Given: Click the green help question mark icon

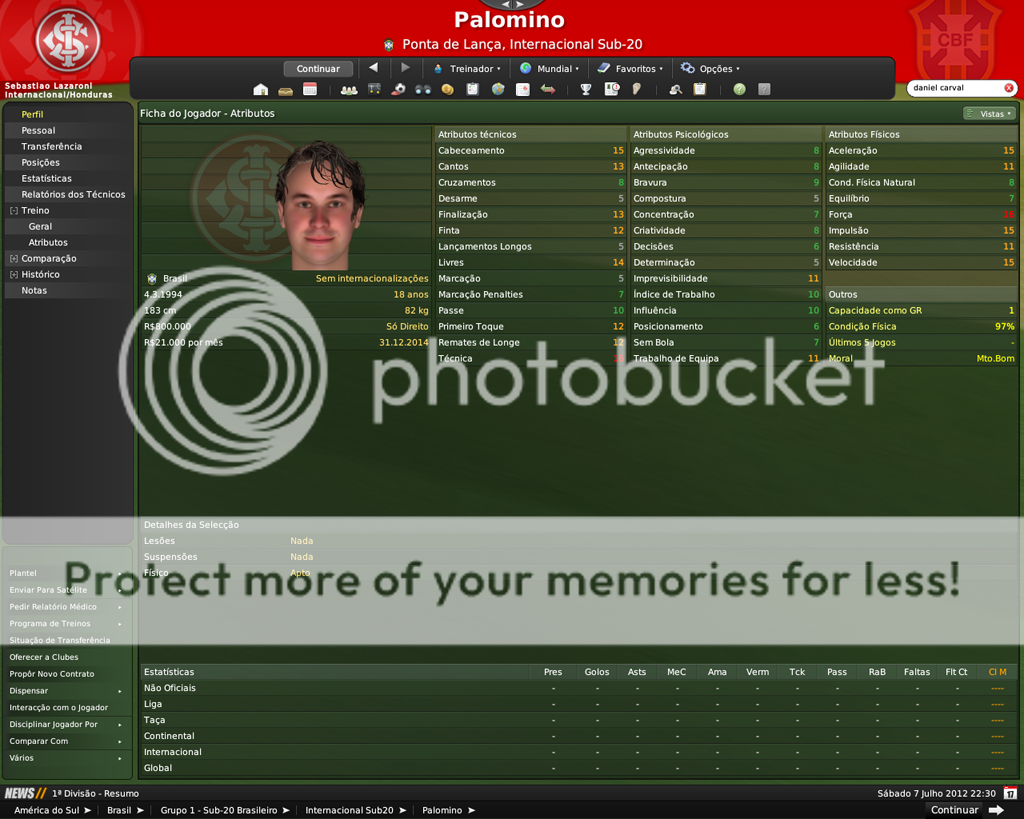Looking at the screenshot, I should 739,90.
